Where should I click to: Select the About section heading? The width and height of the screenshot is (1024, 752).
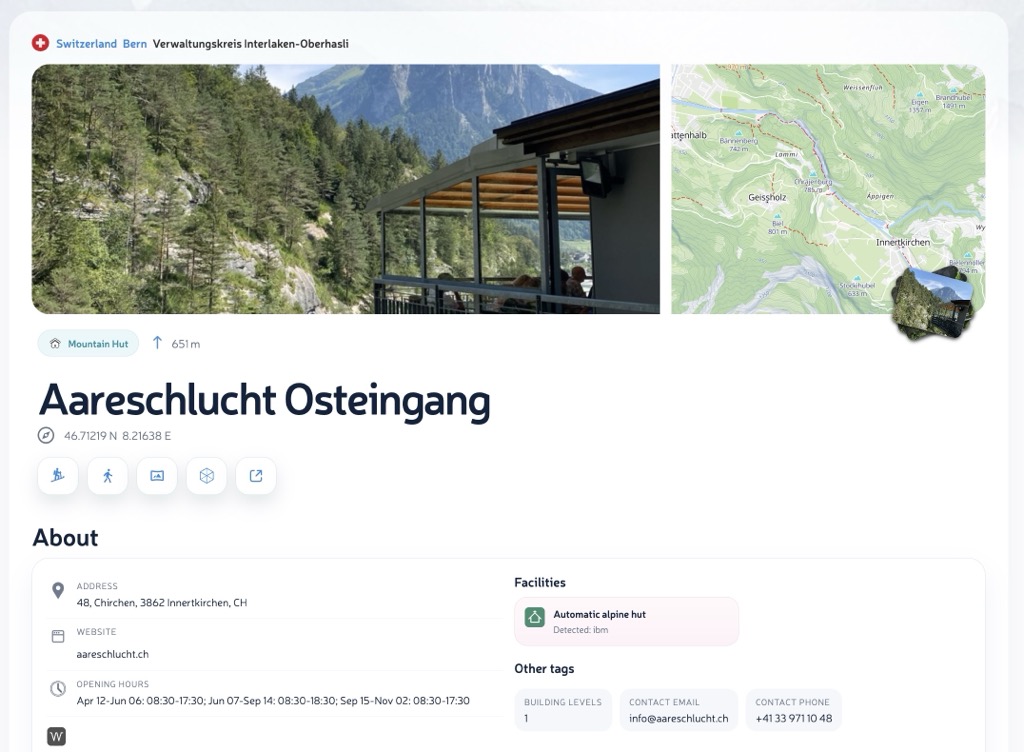[65, 537]
